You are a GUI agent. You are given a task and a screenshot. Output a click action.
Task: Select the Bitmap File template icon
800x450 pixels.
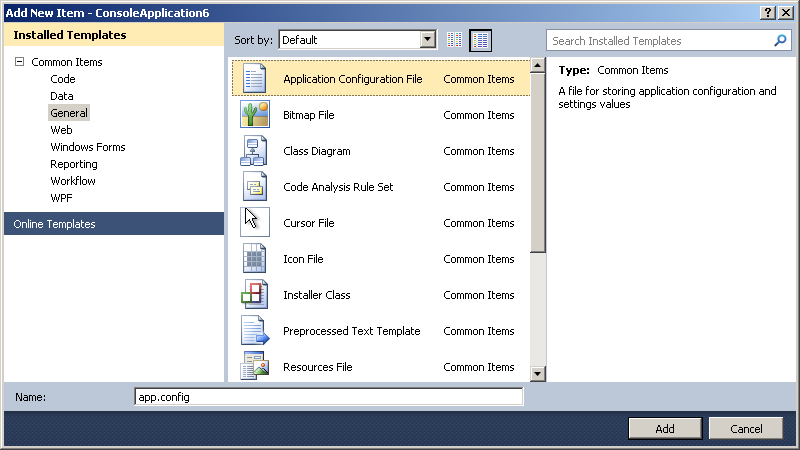pos(255,115)
